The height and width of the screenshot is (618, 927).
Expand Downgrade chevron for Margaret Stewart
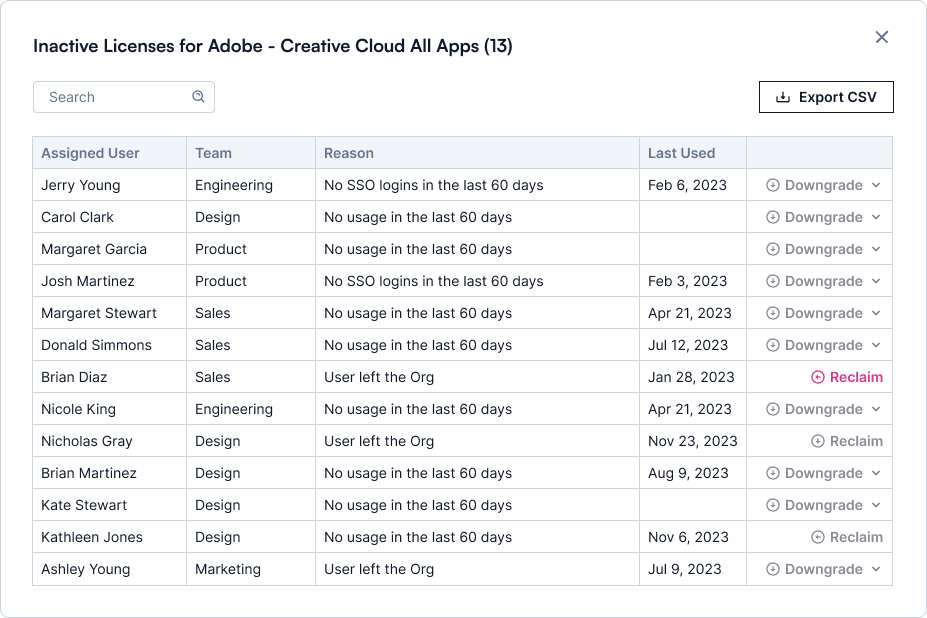click(876, 313)
